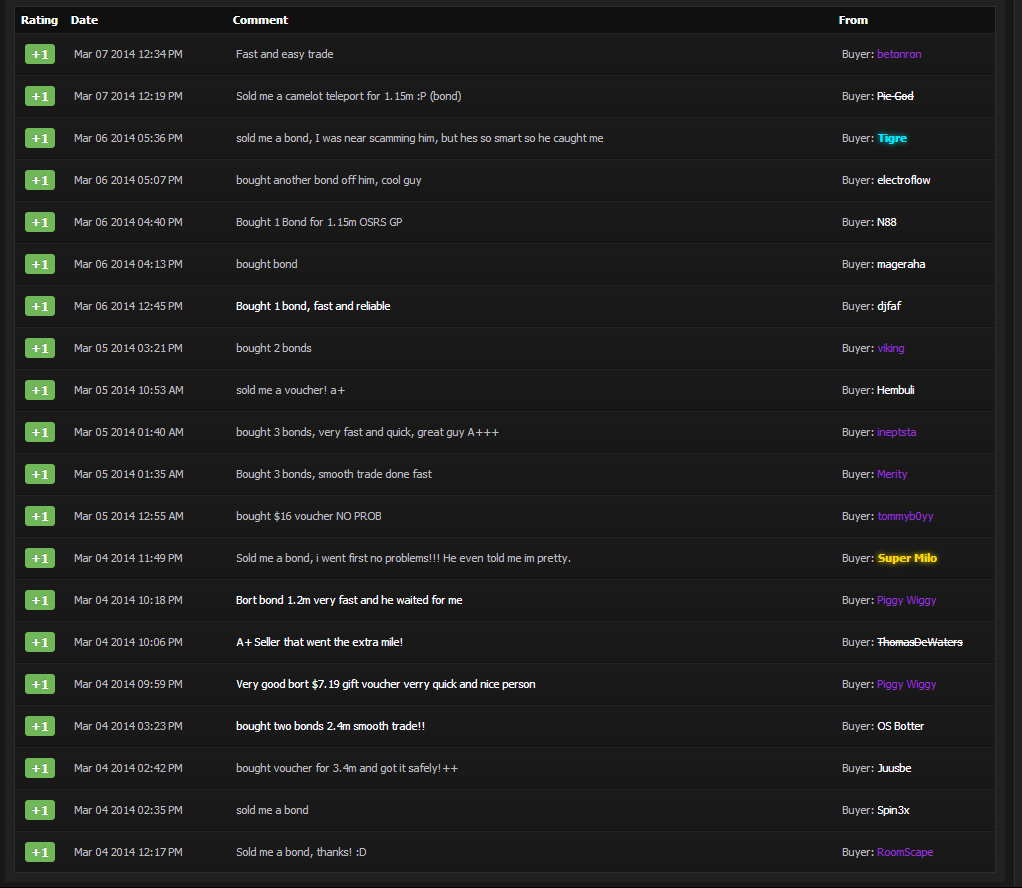Click the +1 badge next to Juusbe's feedback

click(40, 768)
